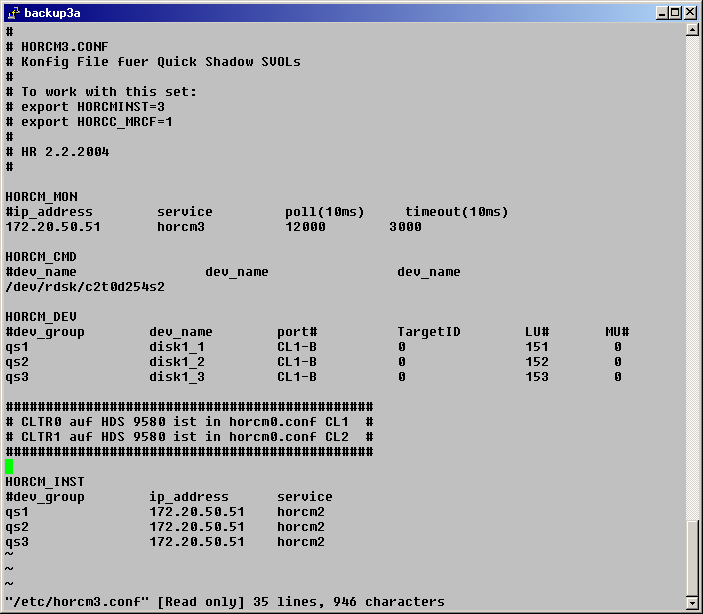Click the 'horcm3' service value
Viewport: 703px width, 614px height.
tap(181, 227)
